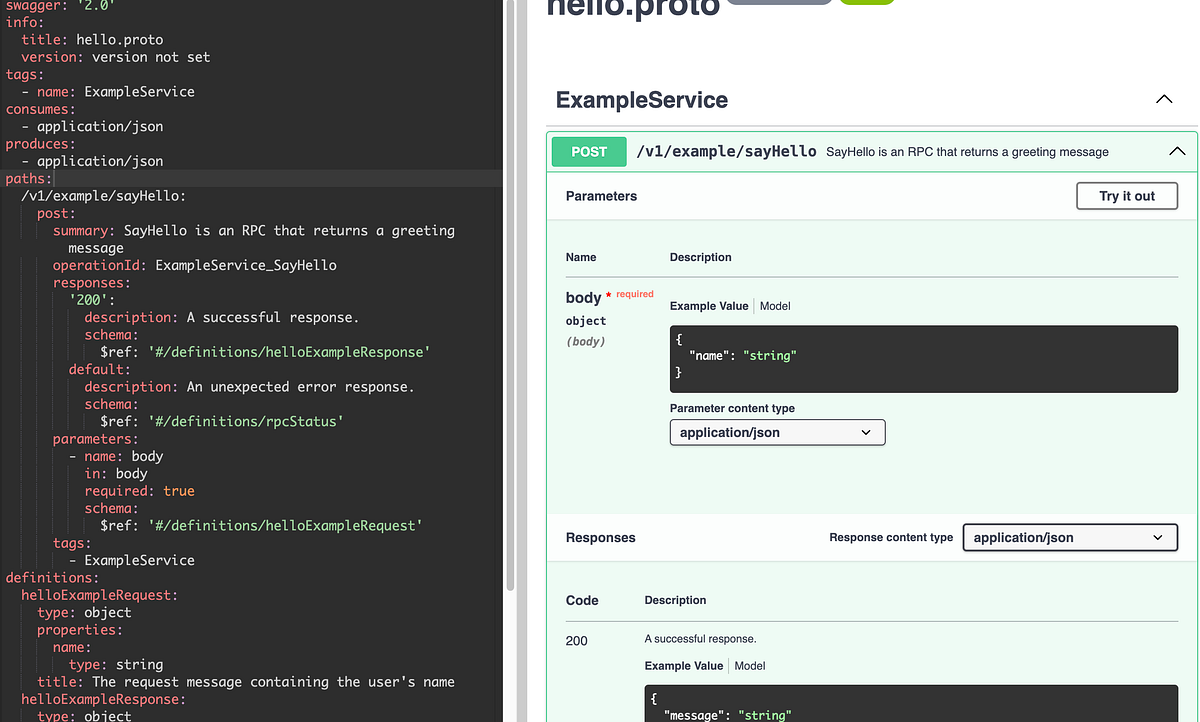1200x722 pixels.
Task: Click the /v1/example/sayHello endpoint path
Action: (726, 151)
